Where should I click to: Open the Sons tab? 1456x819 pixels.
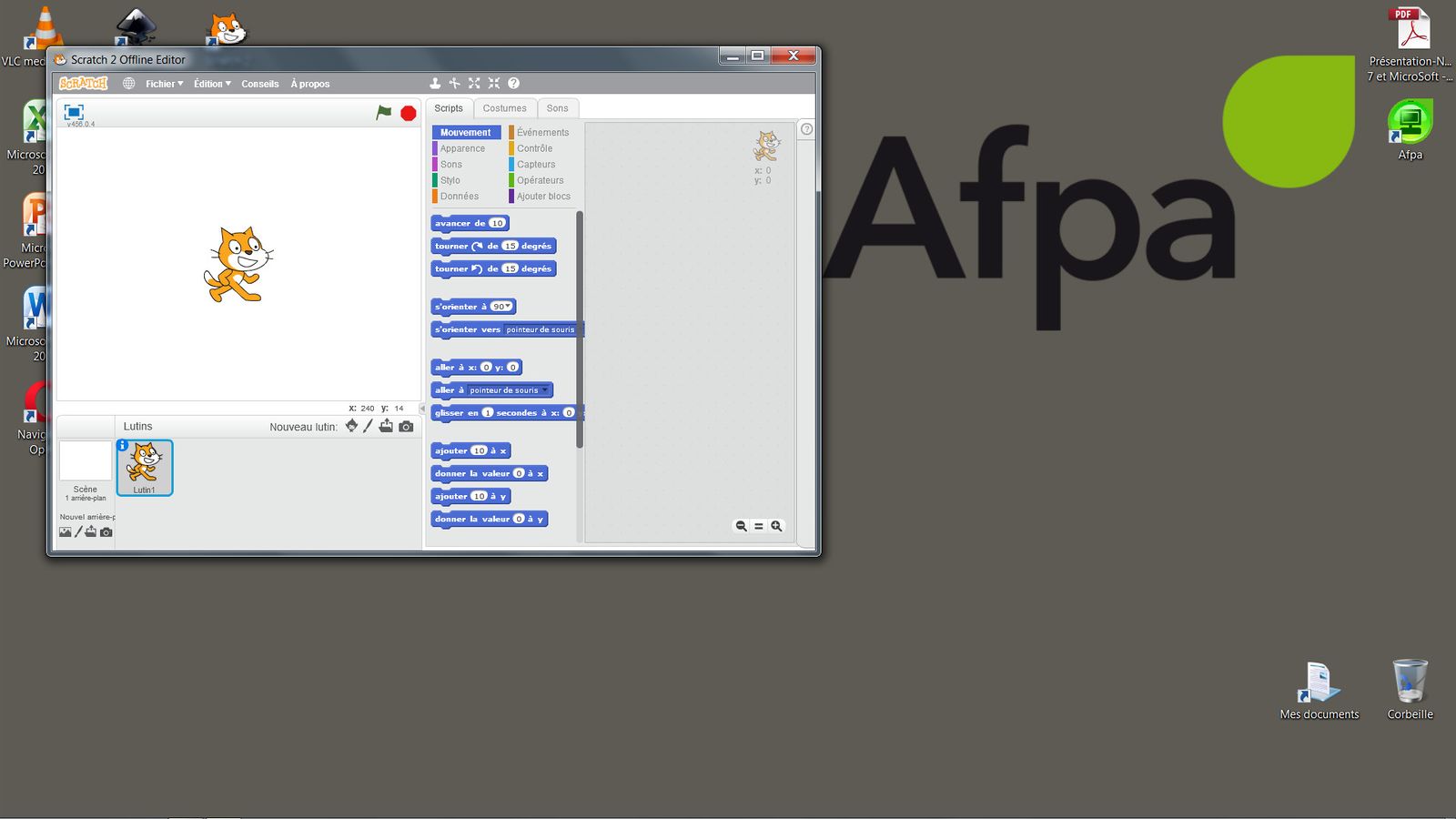(x=557, y=108)
